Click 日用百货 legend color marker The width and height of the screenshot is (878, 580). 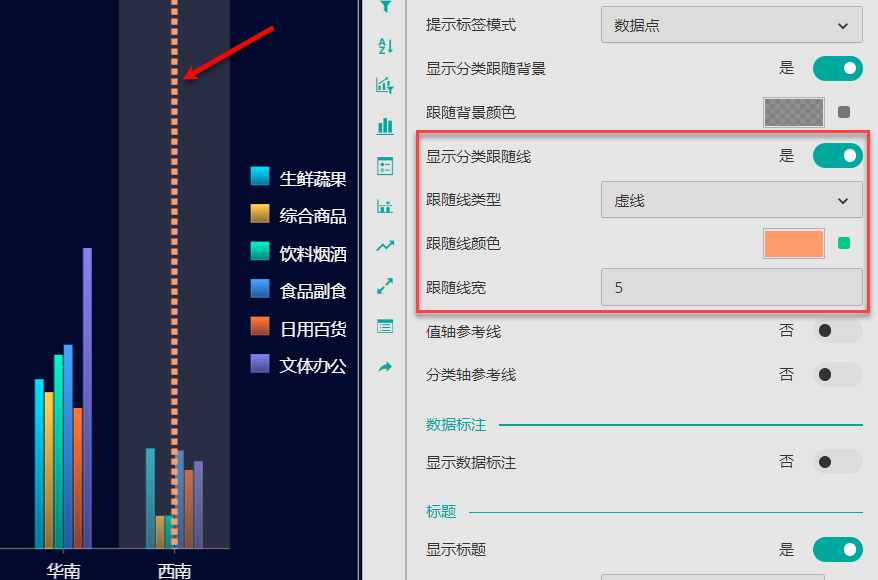260,326
